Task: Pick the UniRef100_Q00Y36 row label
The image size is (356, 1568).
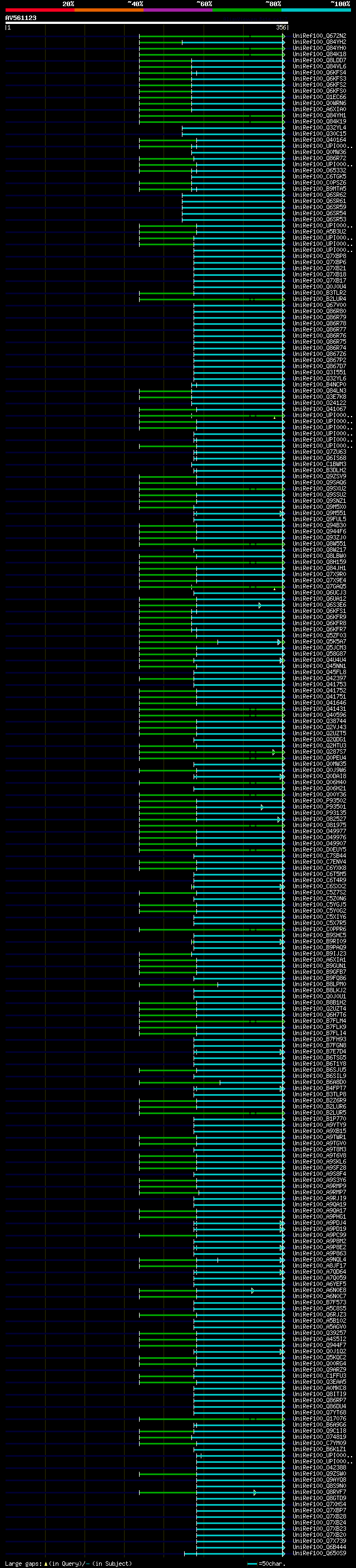Action: pyautogui.click(x=319, y=794)
